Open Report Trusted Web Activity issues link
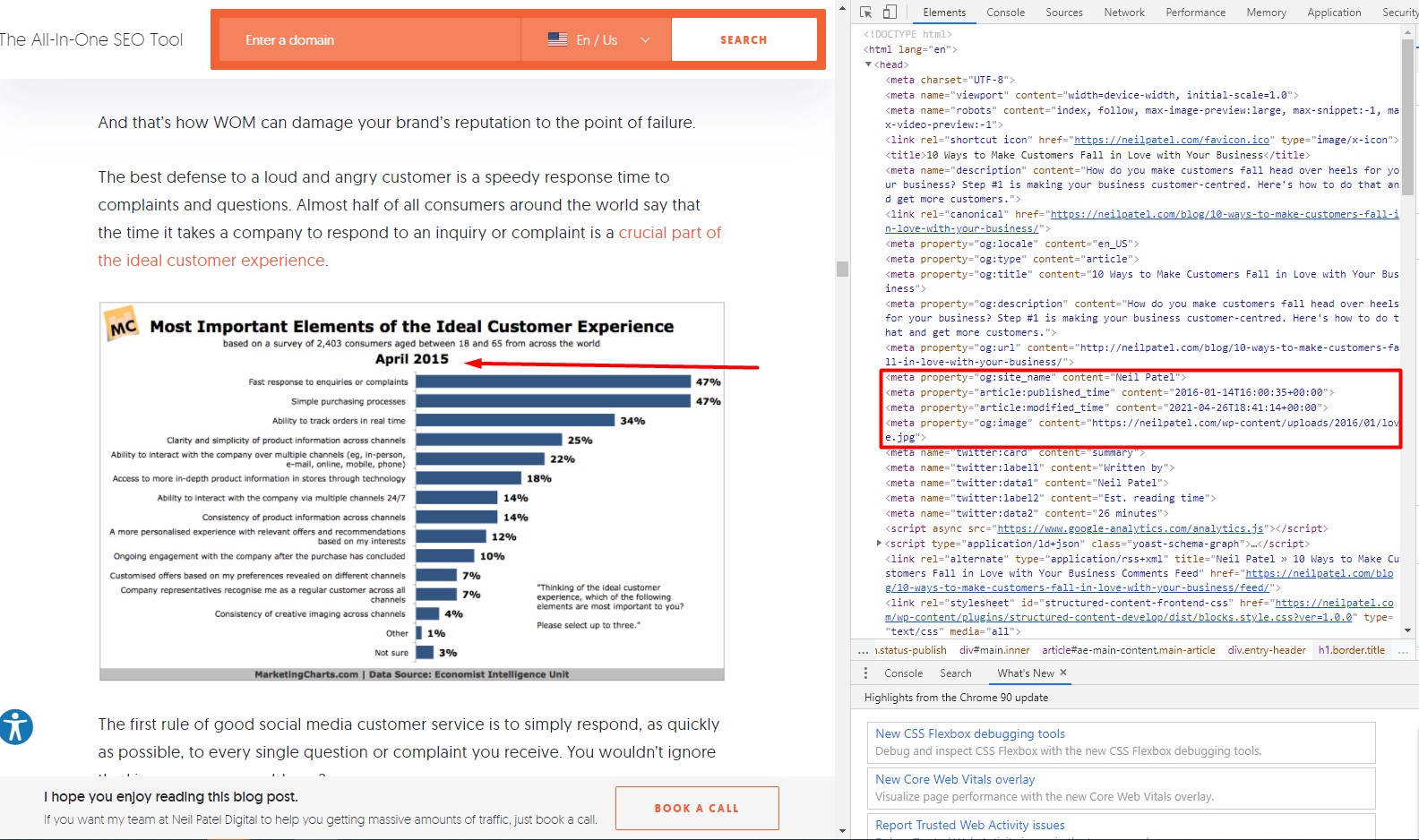Image resolution: width=1419 pixels, height=840 pixels. coord(970,825)
